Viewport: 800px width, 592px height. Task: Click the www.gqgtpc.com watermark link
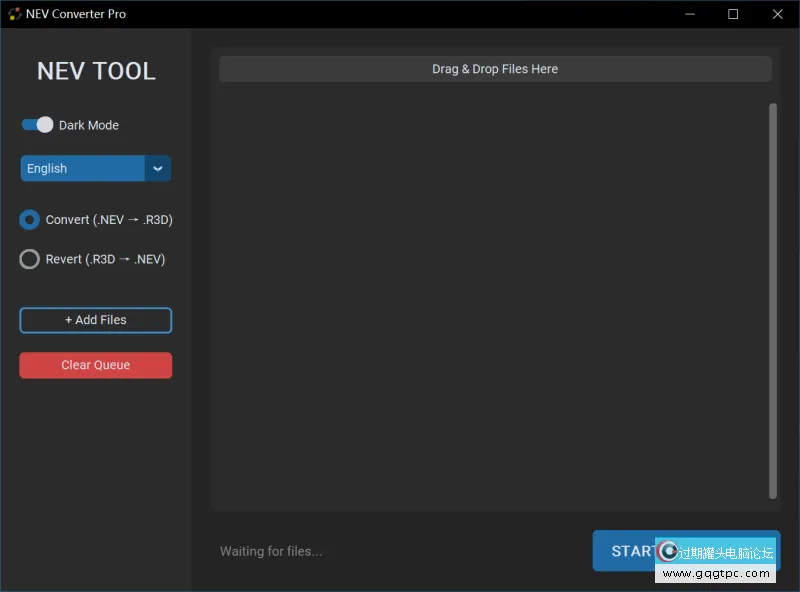pyautogui.click(x=716, y=574)
